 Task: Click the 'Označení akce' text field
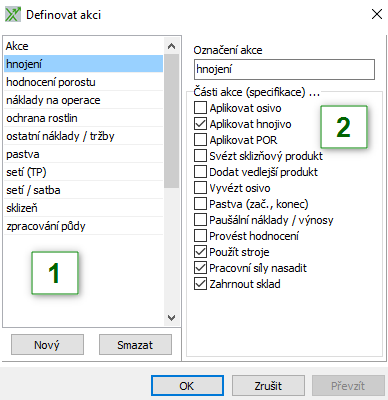click(x=284, y=69)
